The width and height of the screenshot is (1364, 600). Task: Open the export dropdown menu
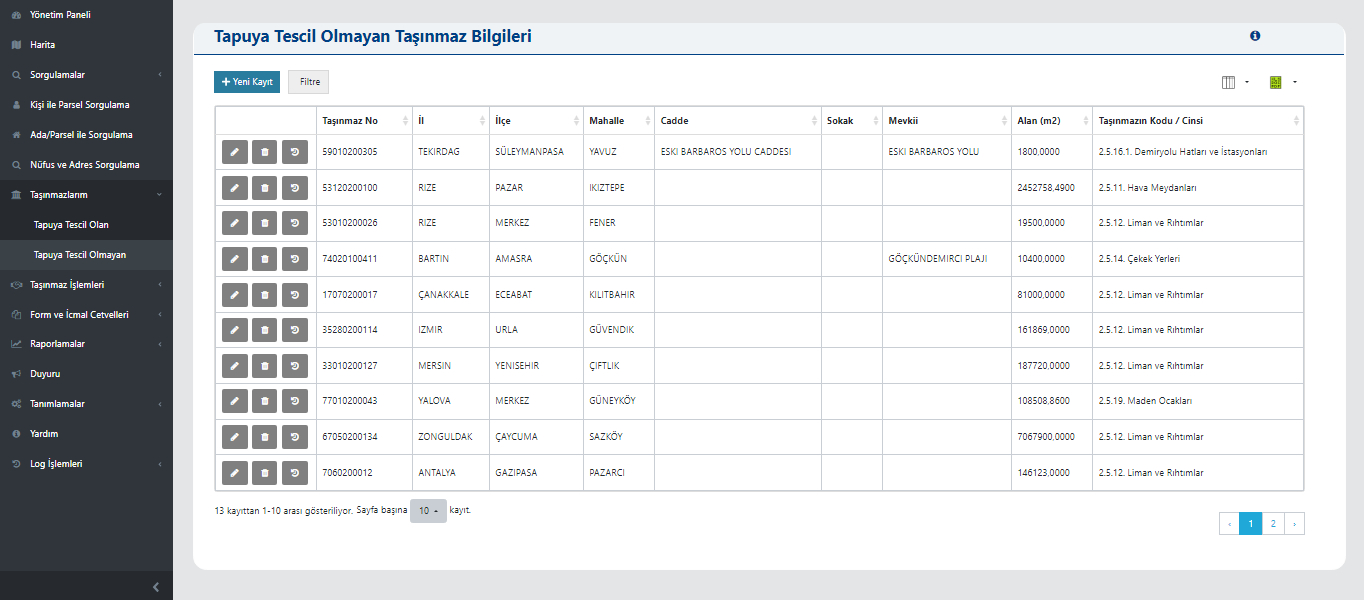1282,82
